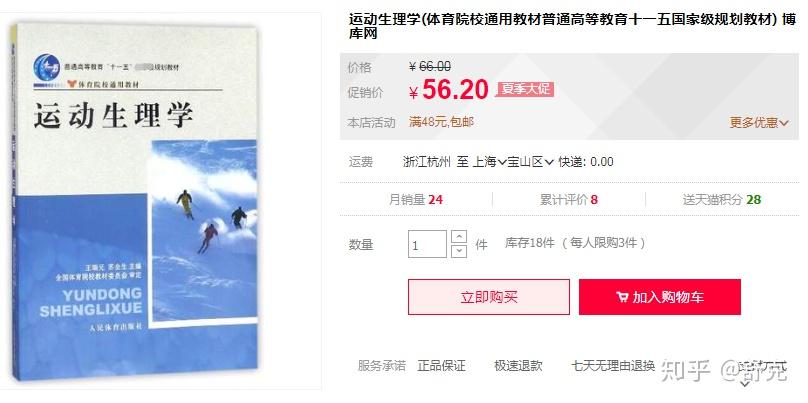Click the 立即购买 button
This screenshot has width=808, height=403.
click(489, 297)
